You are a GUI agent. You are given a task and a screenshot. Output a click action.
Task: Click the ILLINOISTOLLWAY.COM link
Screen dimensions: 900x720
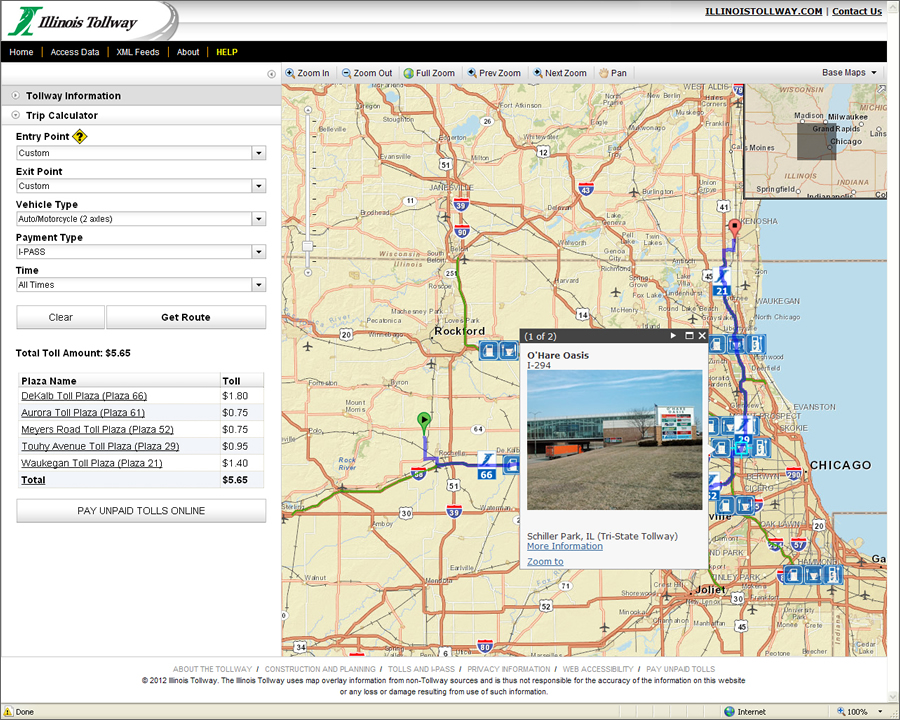click(763, 11)
